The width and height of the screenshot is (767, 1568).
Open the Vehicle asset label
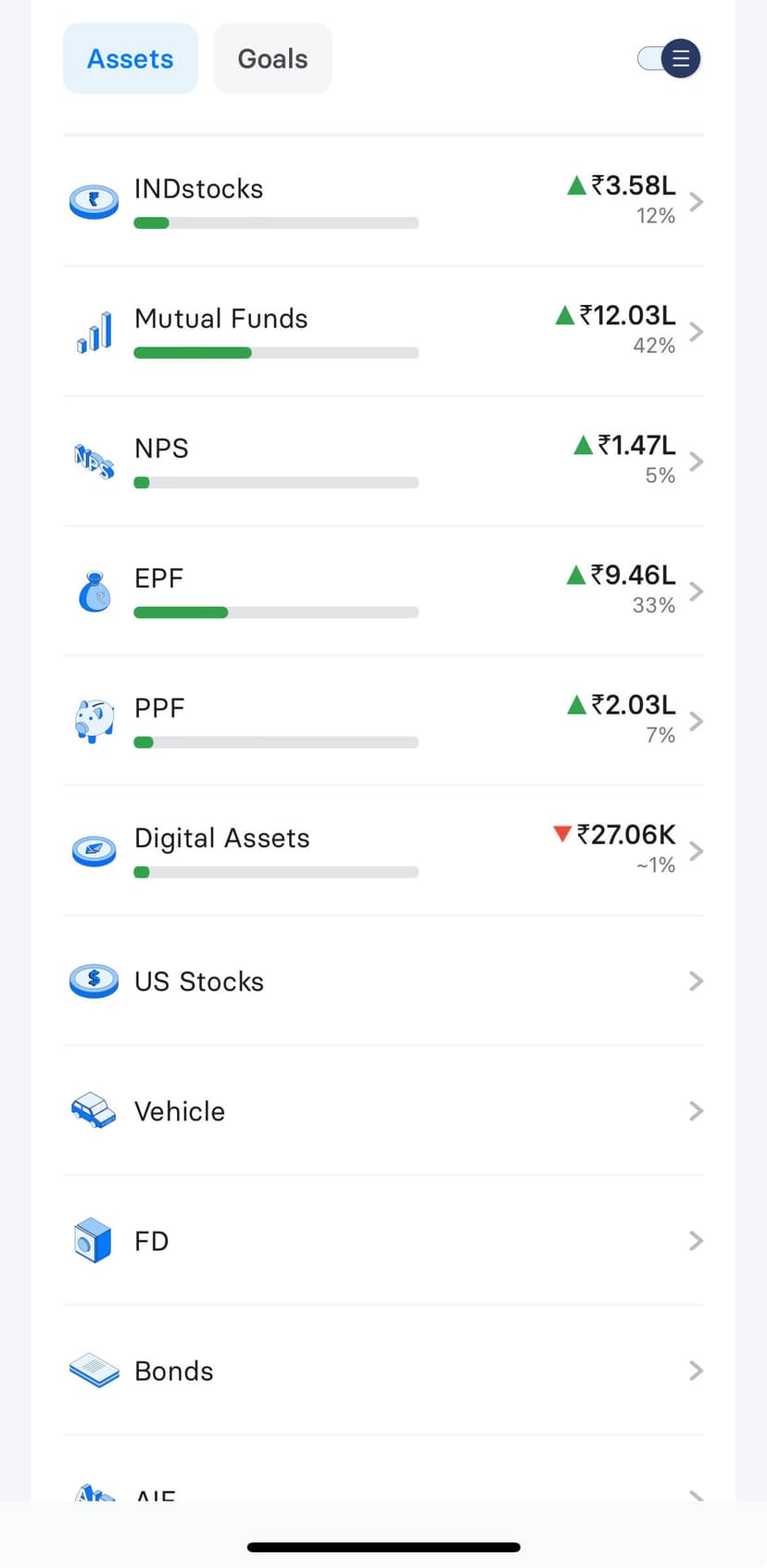(180, 1111)
